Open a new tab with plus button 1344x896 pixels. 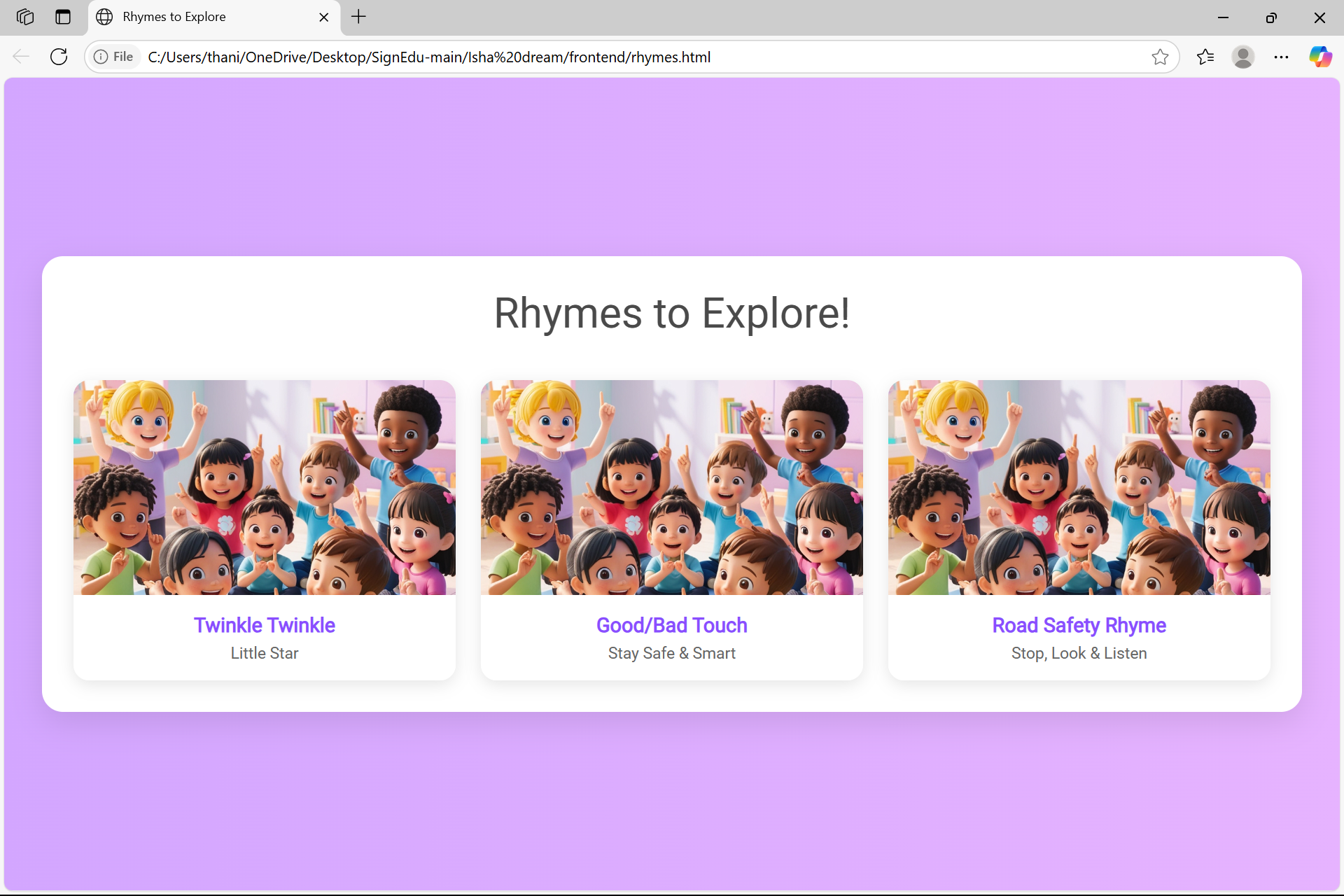pyautogui.click(x=358, y=17)
